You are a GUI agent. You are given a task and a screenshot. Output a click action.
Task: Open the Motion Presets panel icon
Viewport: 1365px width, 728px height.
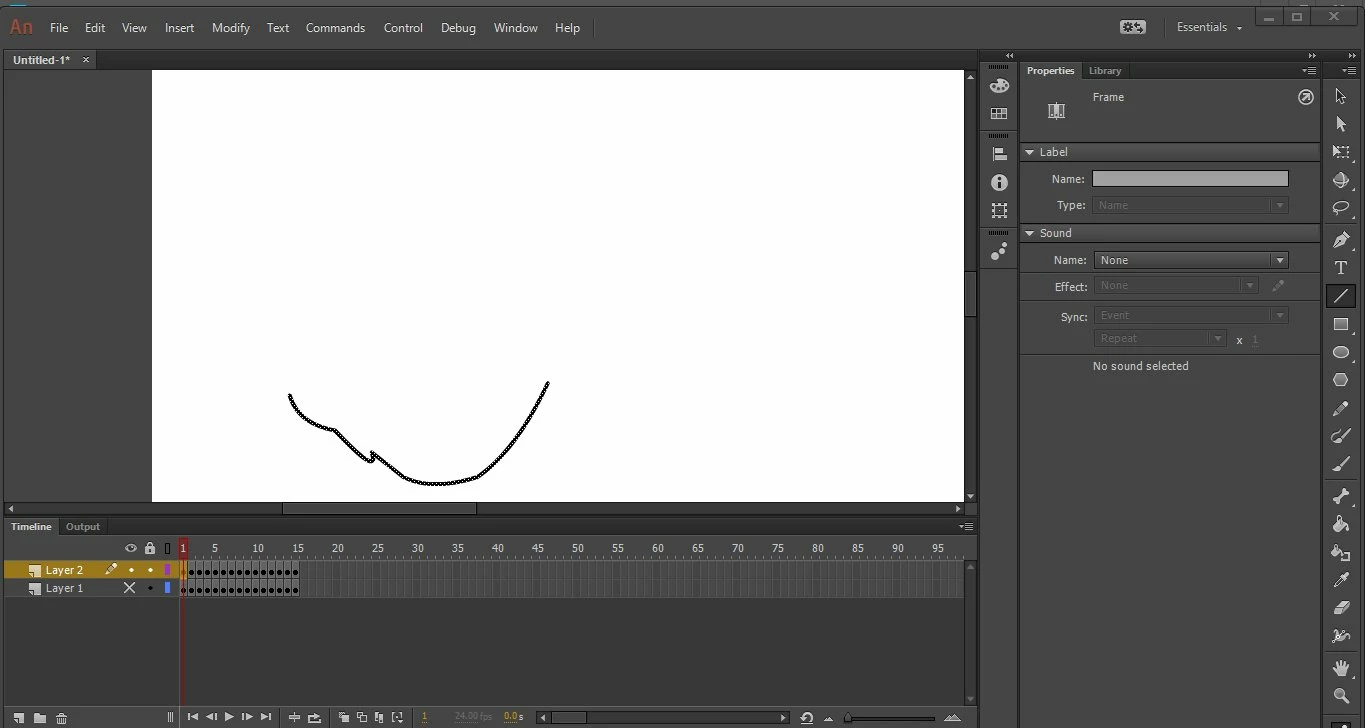click(999, 251)
